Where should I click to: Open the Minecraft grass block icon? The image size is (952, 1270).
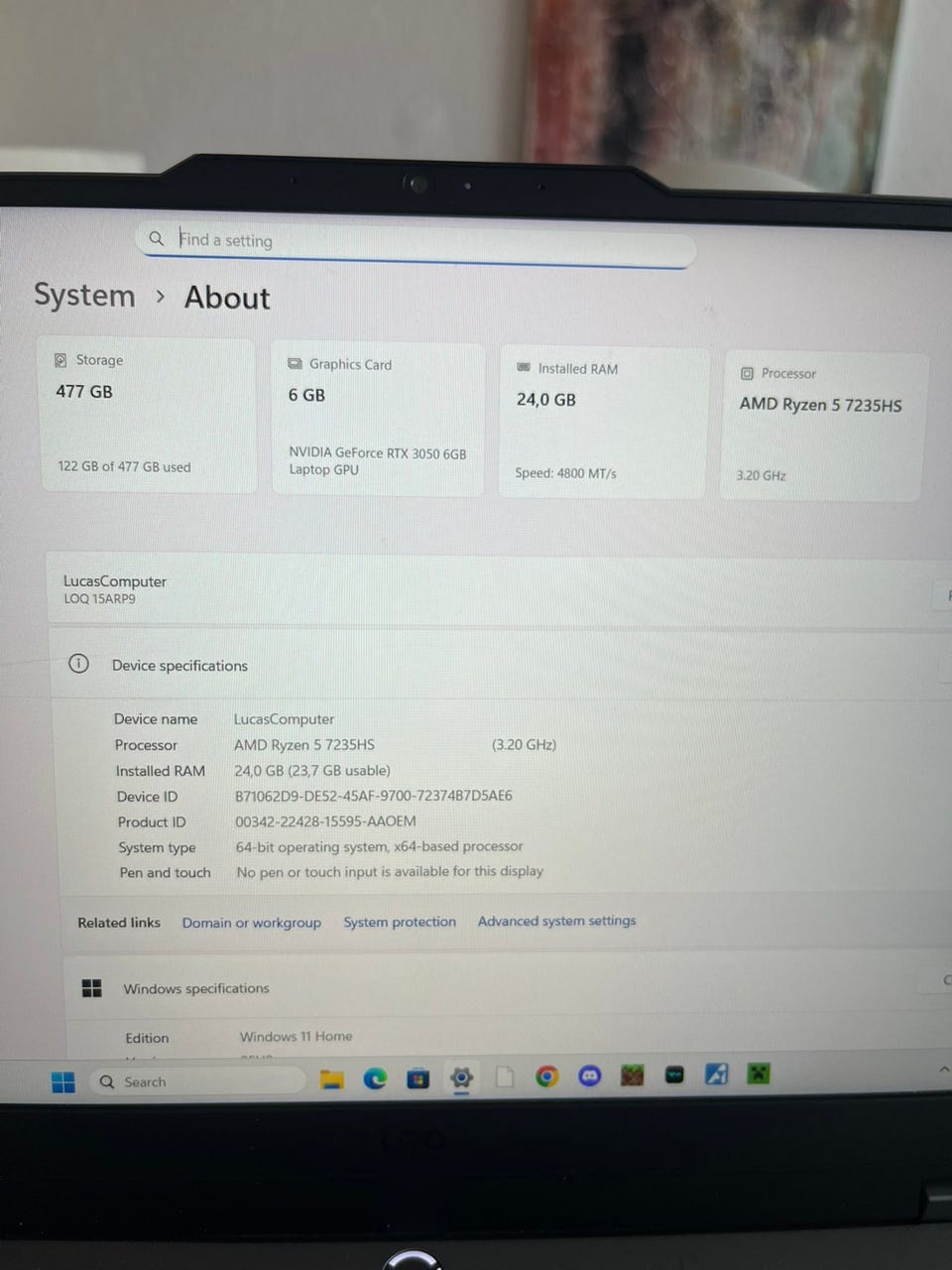pos(632,1075)
